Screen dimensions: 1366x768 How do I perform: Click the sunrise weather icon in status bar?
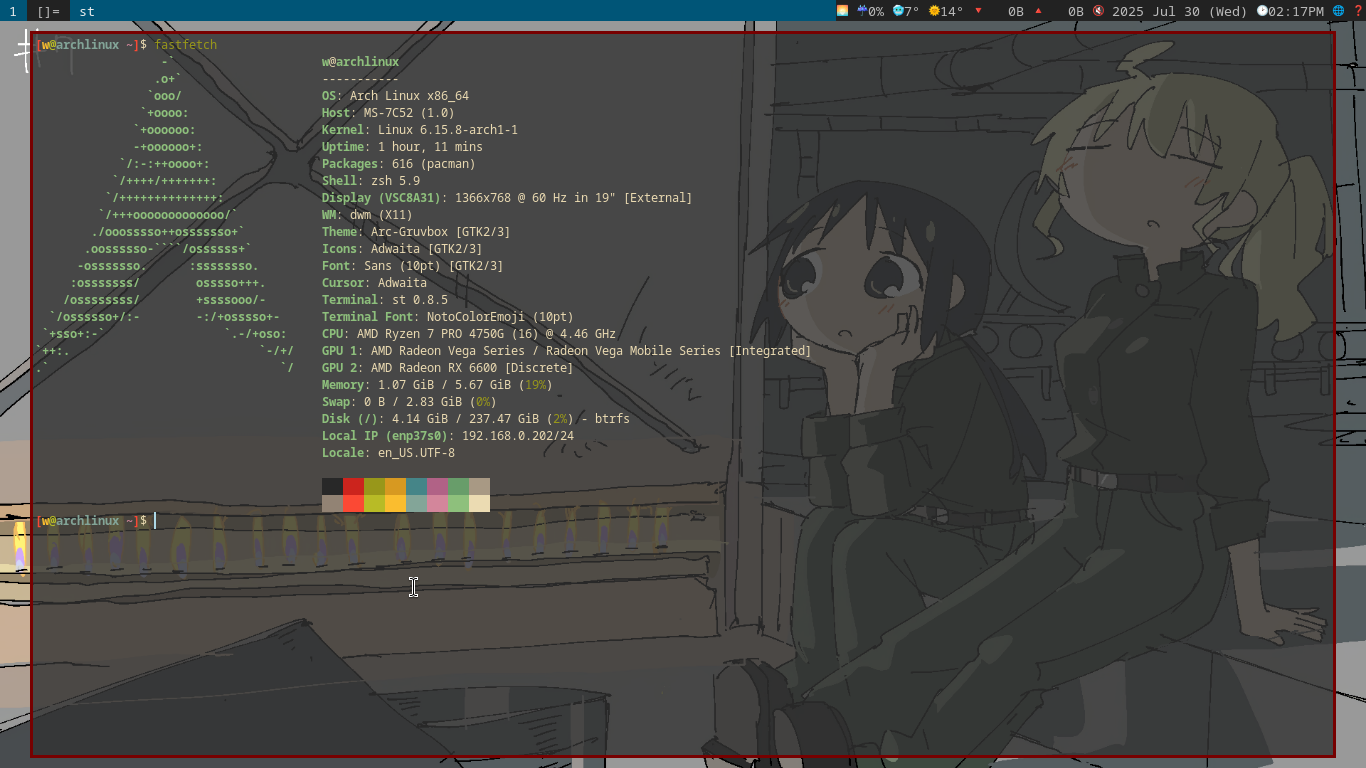point(843,11)
